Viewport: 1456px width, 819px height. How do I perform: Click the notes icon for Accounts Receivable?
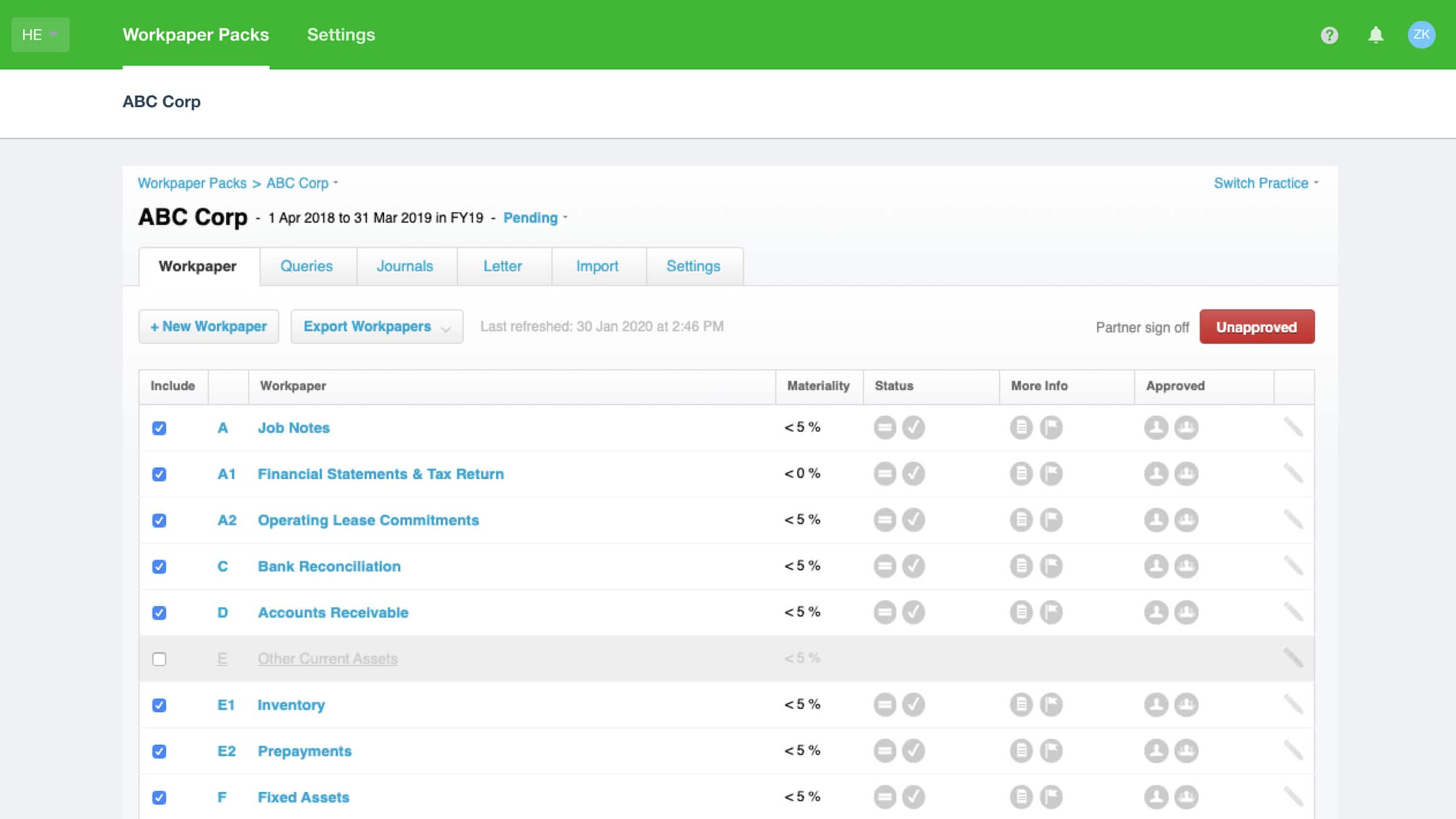click(1021, 612)
